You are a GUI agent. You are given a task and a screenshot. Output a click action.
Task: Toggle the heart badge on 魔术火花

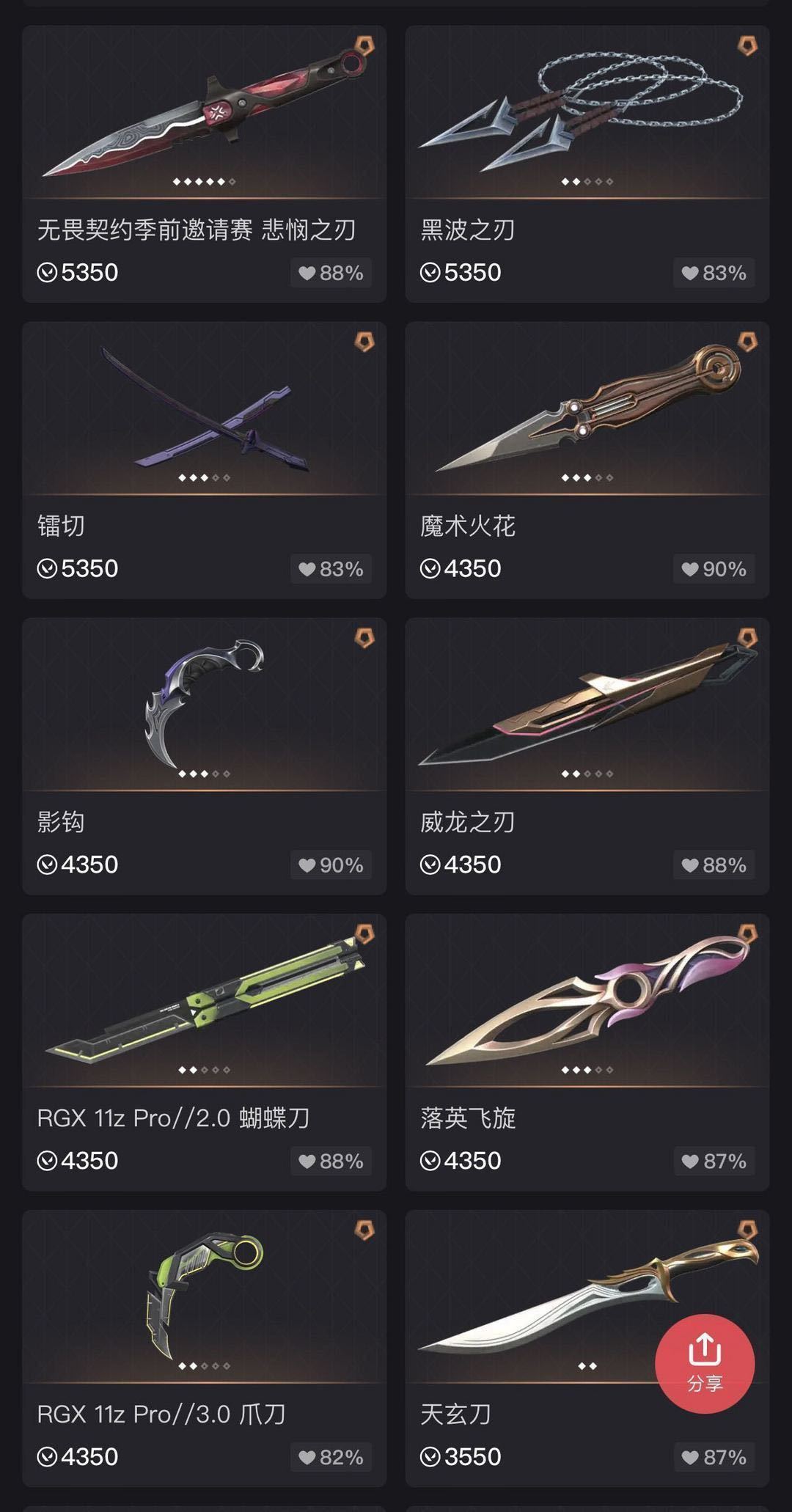pos(714,569)
